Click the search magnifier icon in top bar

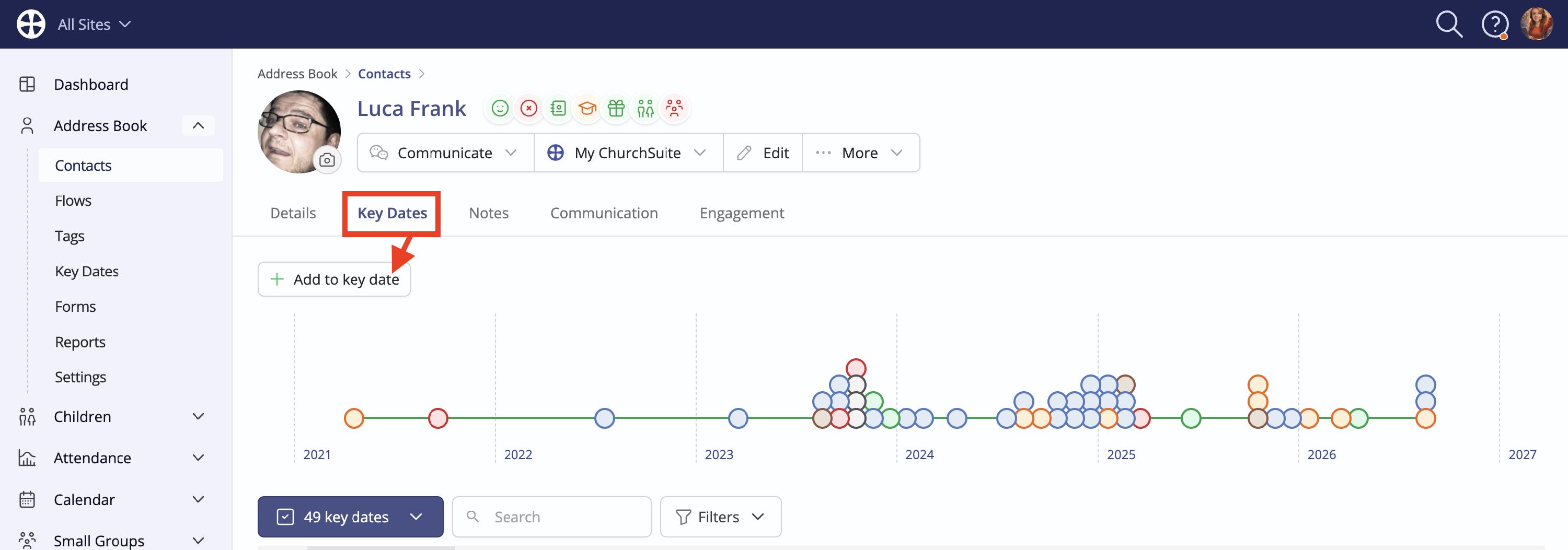pos(1449,25)
